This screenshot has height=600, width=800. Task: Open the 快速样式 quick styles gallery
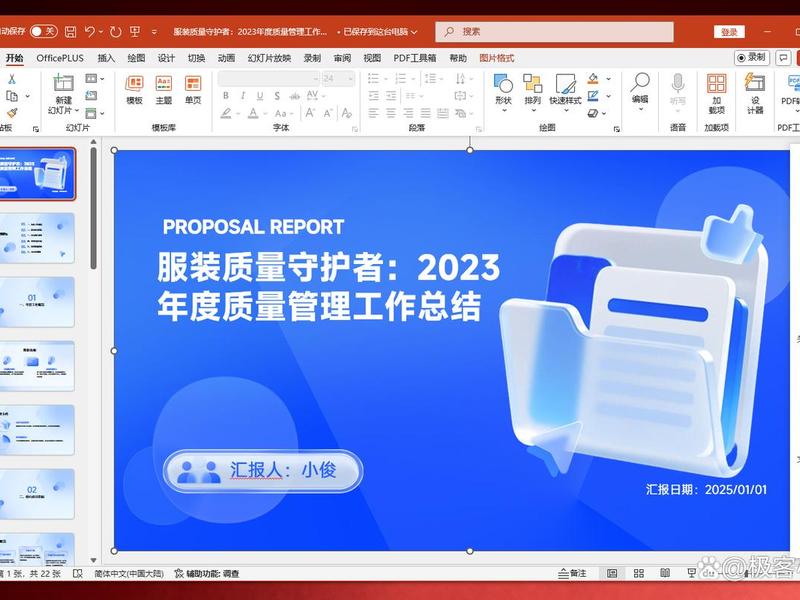point(565,93)
